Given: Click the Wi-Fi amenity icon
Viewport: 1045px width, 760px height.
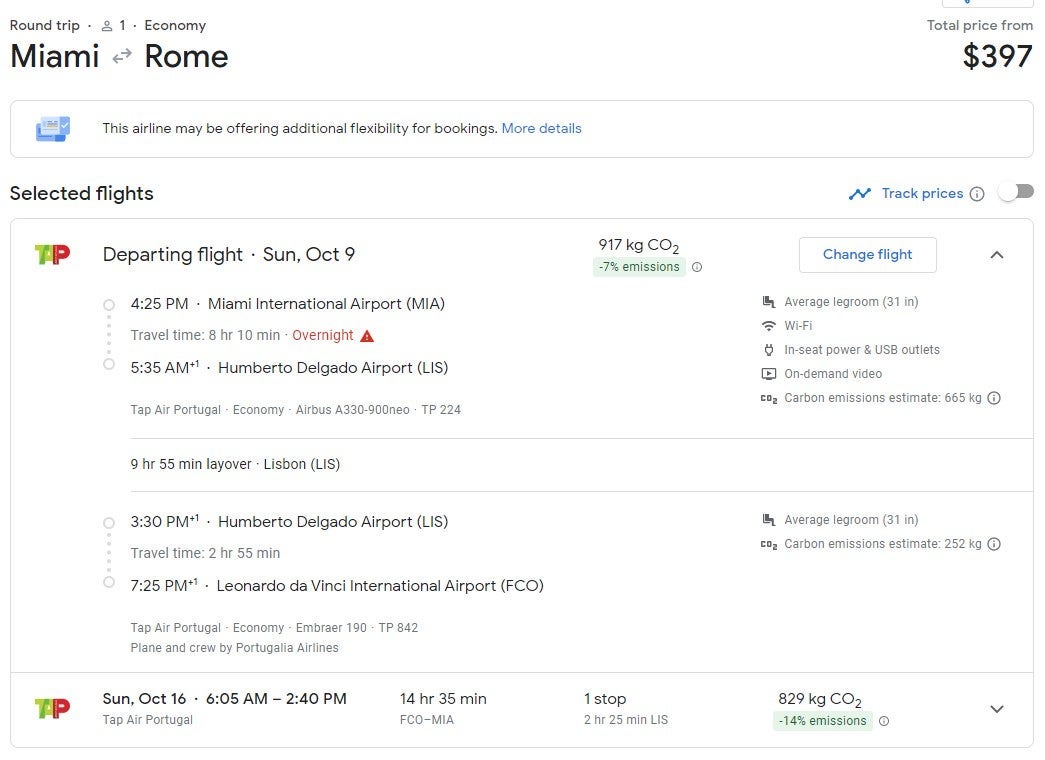Looking at the screenshot, I should [769, 326].
